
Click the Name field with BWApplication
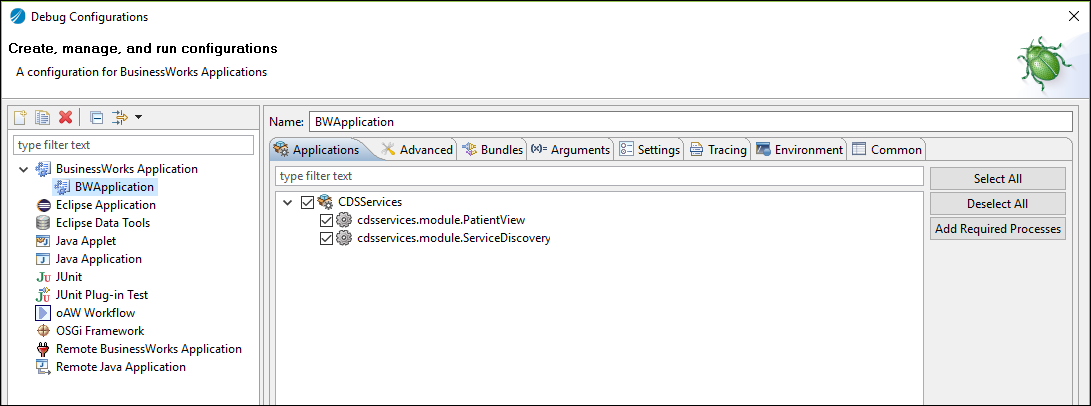pyautogui.click(x=690, y=122)
